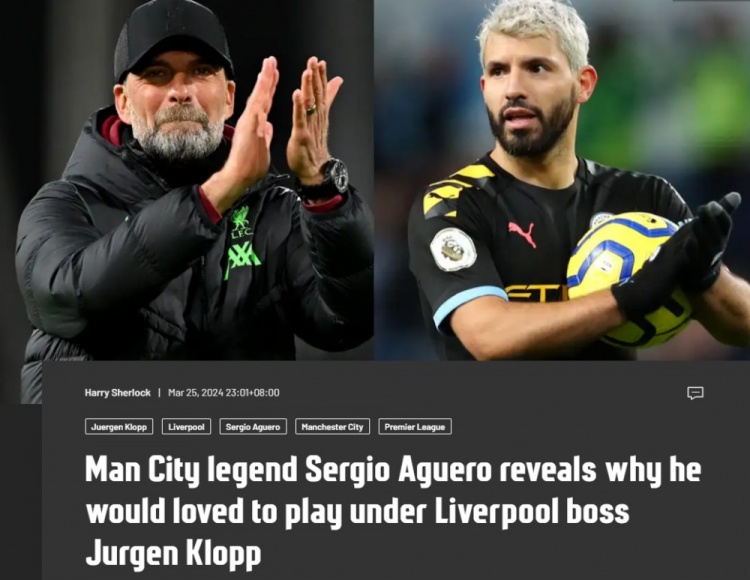Image resolution: width=750 pixels, height=580 pixels.
Task: Click the Premier League sleeve badge
Action: (x=453, y=249)
